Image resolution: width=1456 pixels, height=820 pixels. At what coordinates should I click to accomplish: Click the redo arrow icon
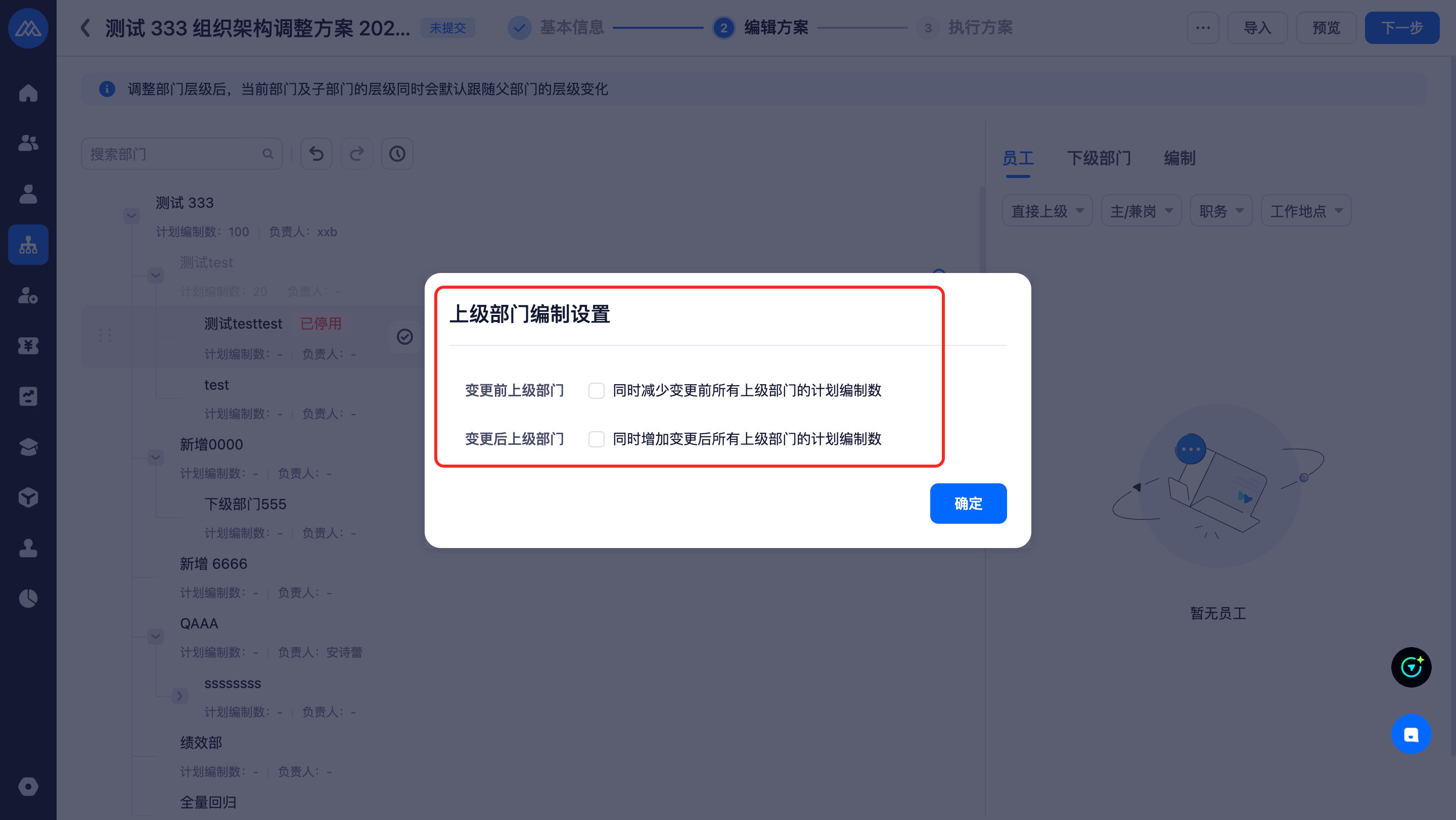[x=356, y=154]
